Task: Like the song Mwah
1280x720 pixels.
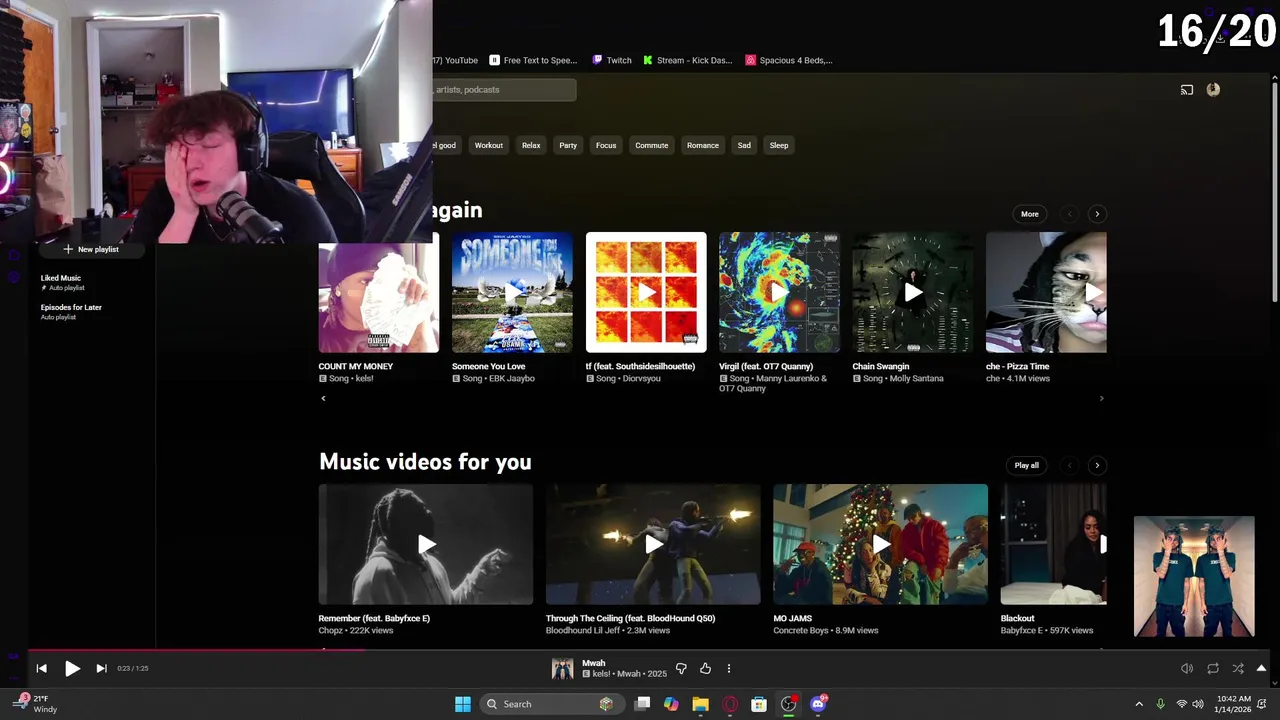Action: (705, 668)
